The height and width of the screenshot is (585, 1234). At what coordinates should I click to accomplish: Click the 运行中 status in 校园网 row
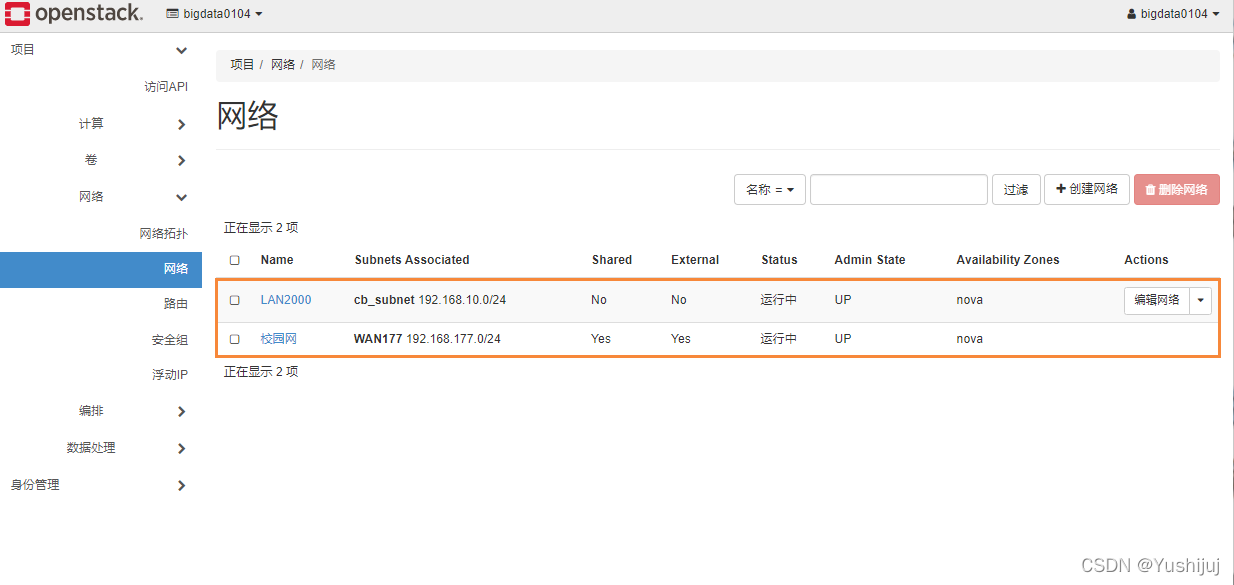pos(779,339)
